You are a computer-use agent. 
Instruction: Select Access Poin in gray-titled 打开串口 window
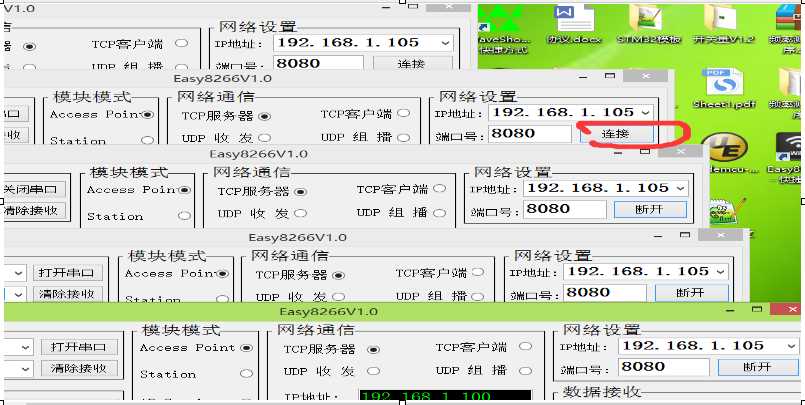[222, 274]
